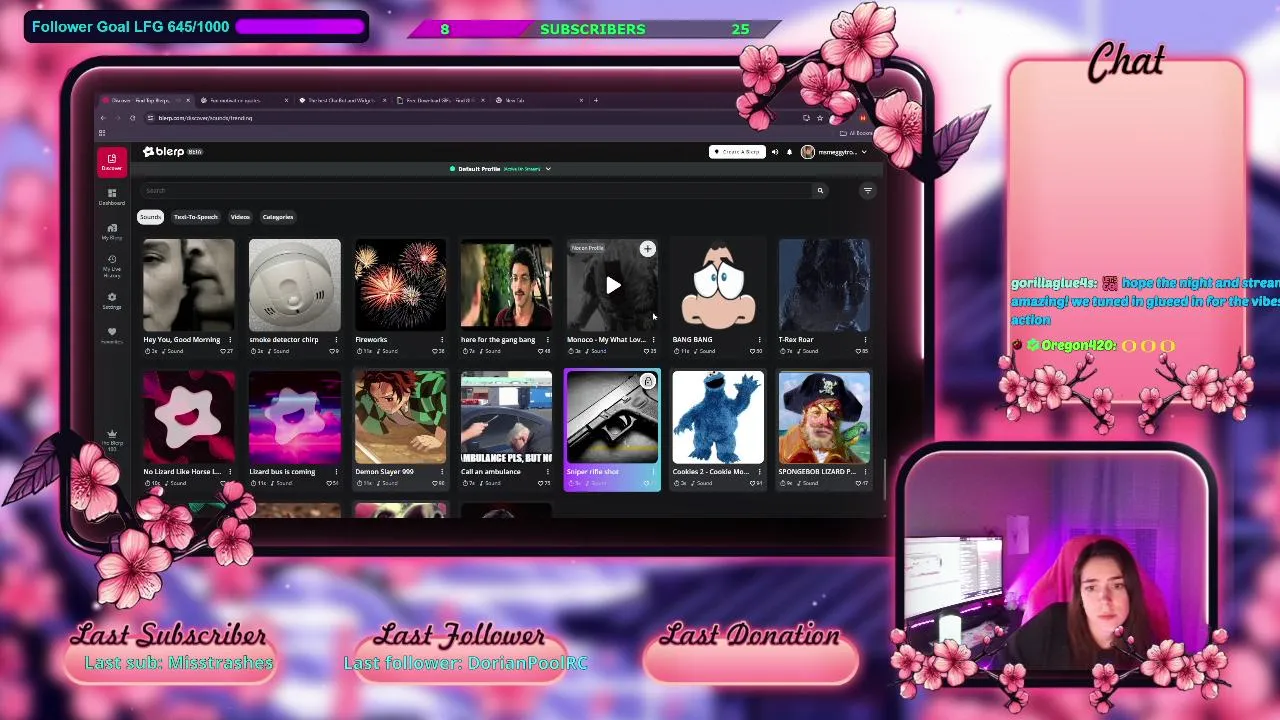The width and height of the screenshot is (1280, 720).
Task: Switch to the Categories tab
Action: tap(278, 217)
